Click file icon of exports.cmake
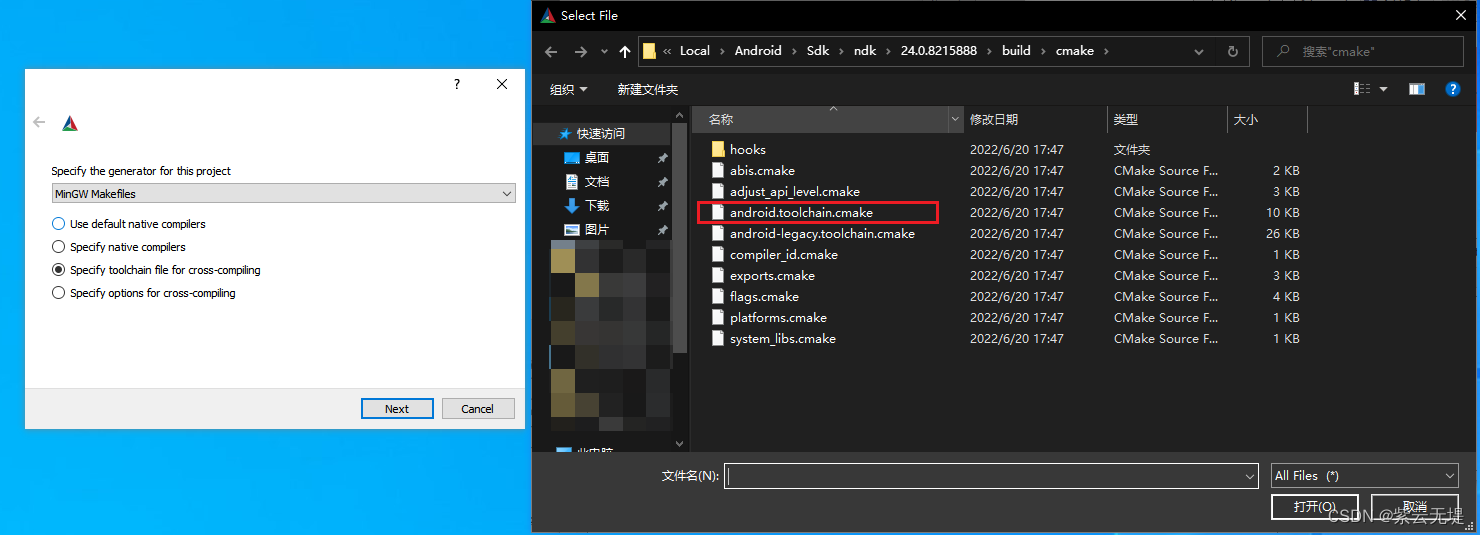Viewport: 1480px width, 535px height. coord(717,275)
